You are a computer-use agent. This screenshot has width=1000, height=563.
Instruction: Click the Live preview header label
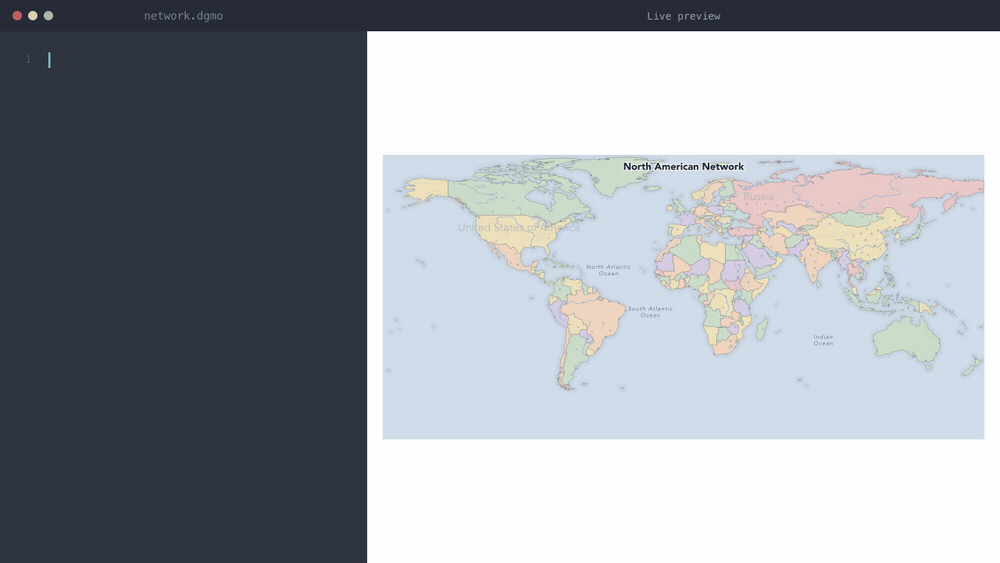pos(683,16)
